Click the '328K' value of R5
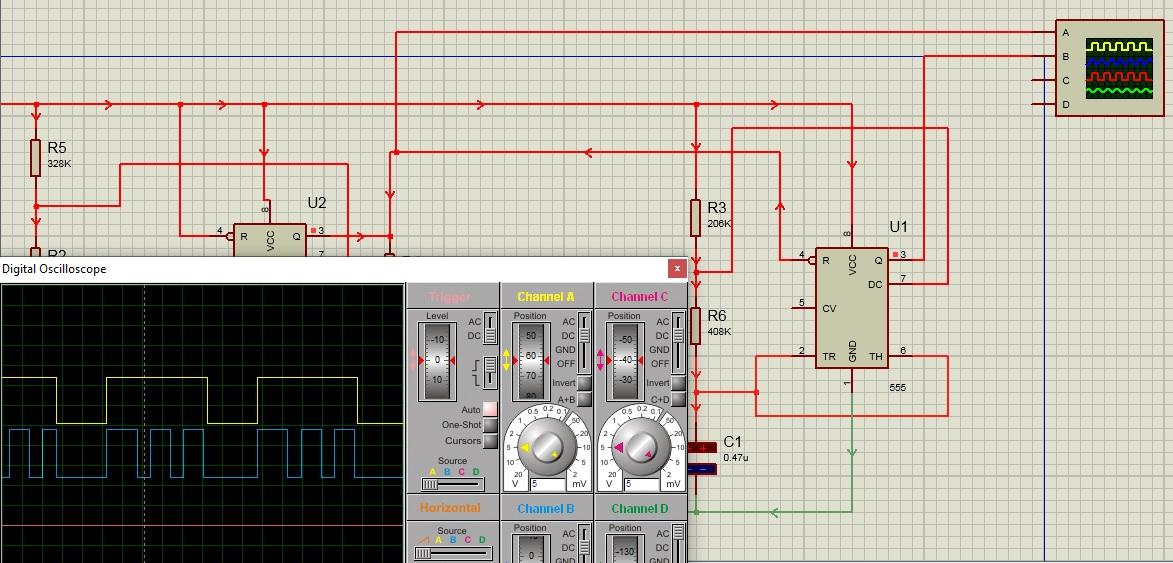 tap(59, 163)
